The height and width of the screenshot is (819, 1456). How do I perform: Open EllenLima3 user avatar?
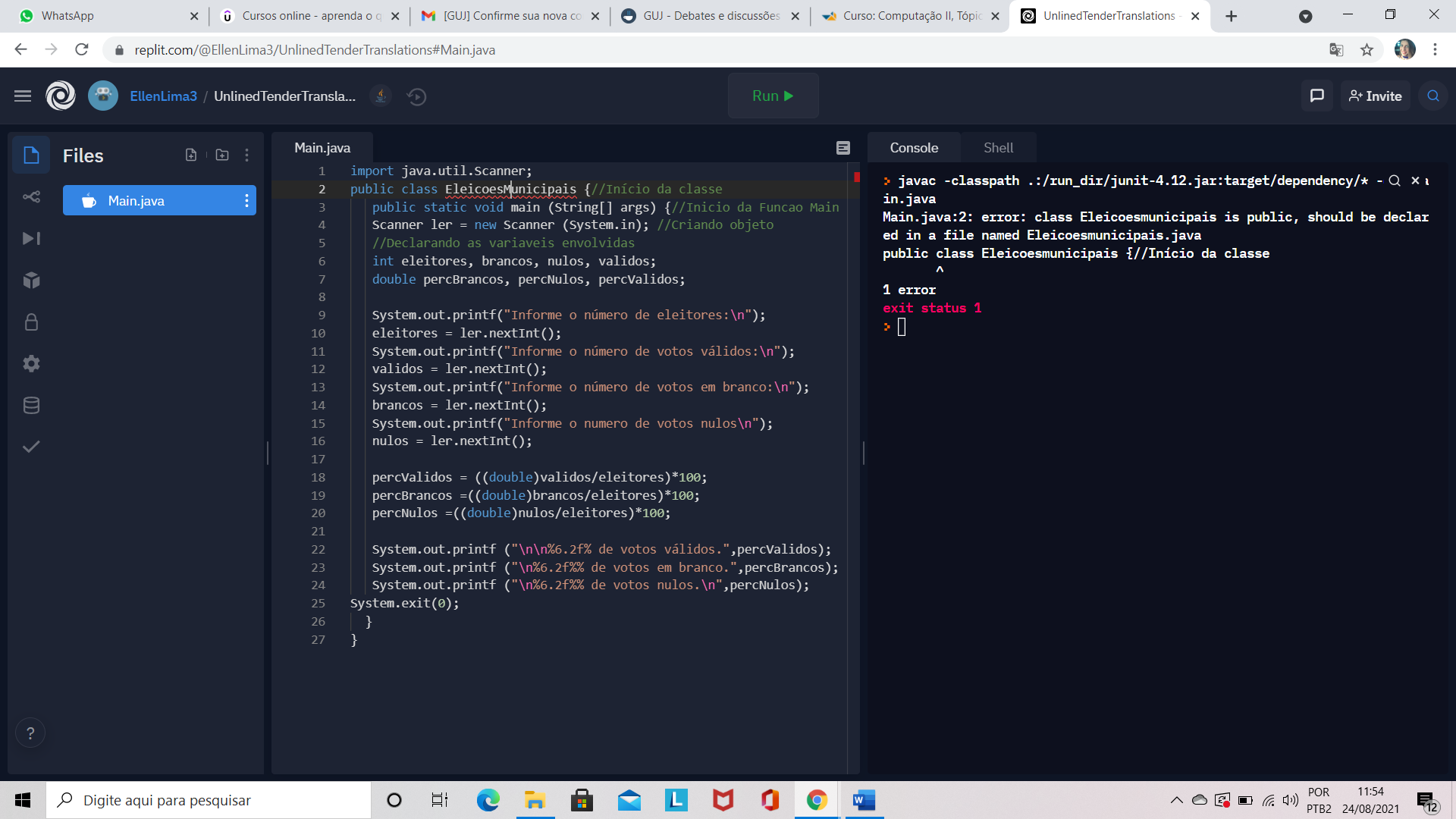click(103, 96)
